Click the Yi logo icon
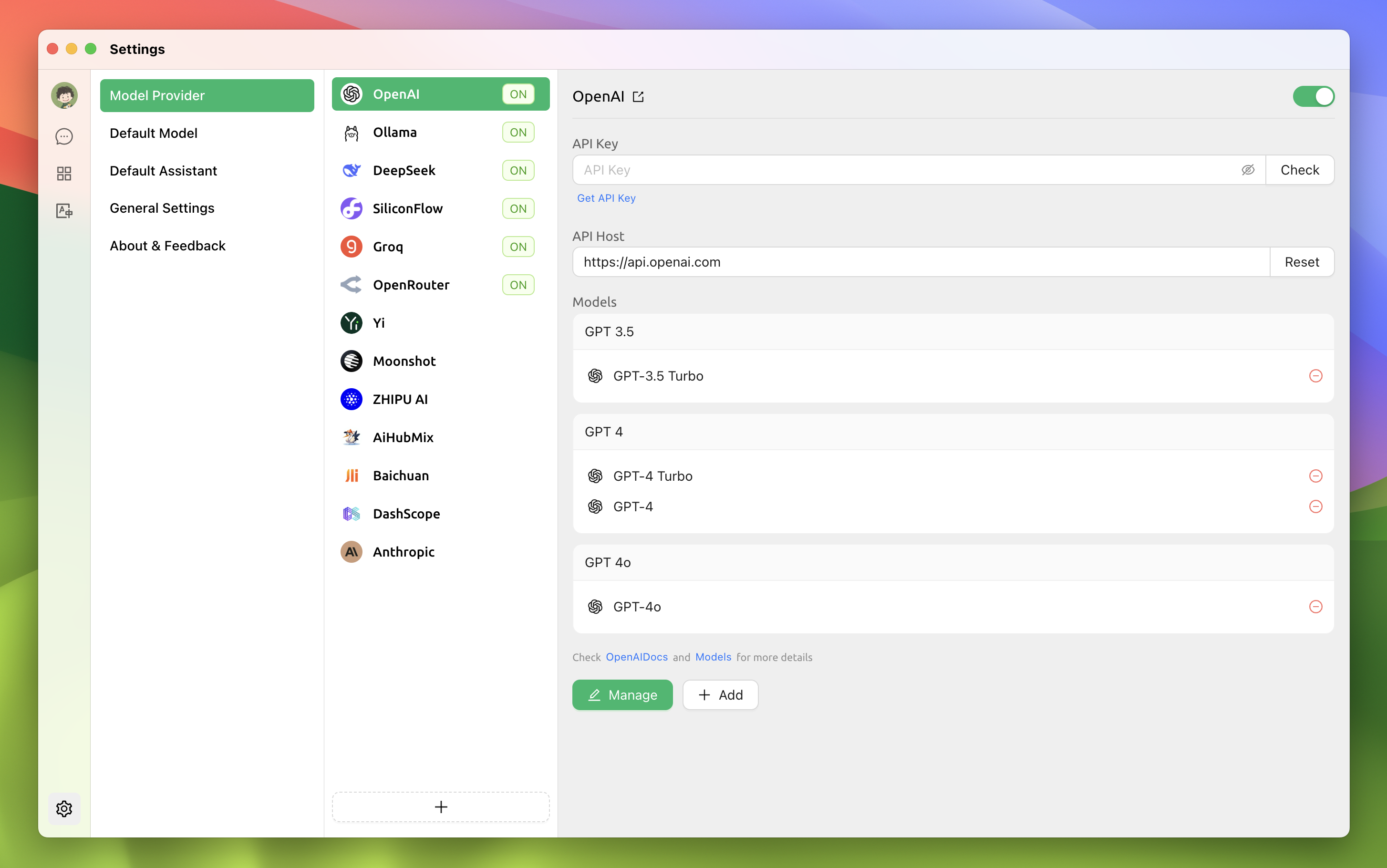Viewport: 1387px width, 868px height. [x=352, y=323]
